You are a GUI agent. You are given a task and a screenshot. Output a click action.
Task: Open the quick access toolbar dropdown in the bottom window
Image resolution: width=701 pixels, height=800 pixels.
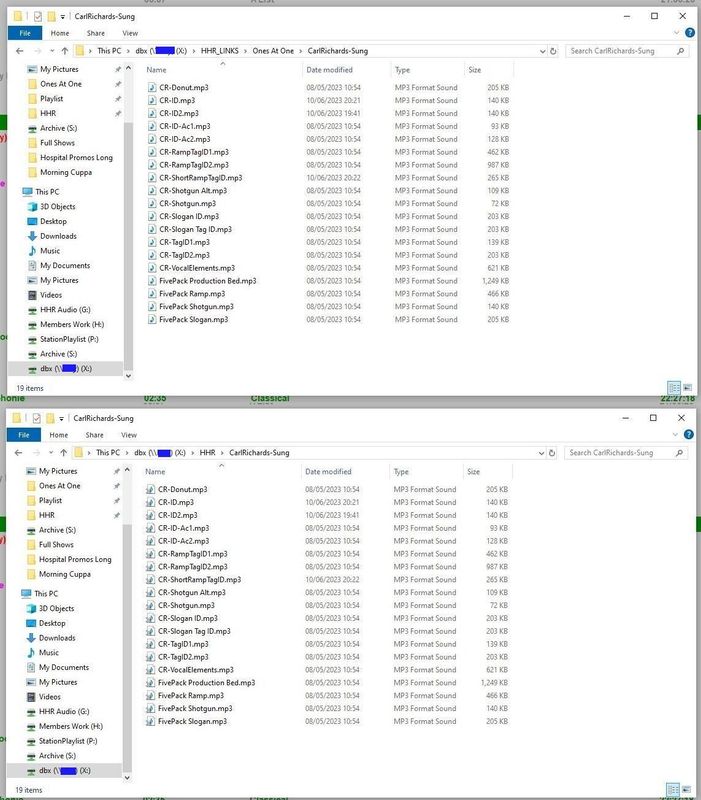[x=62, y=419]
